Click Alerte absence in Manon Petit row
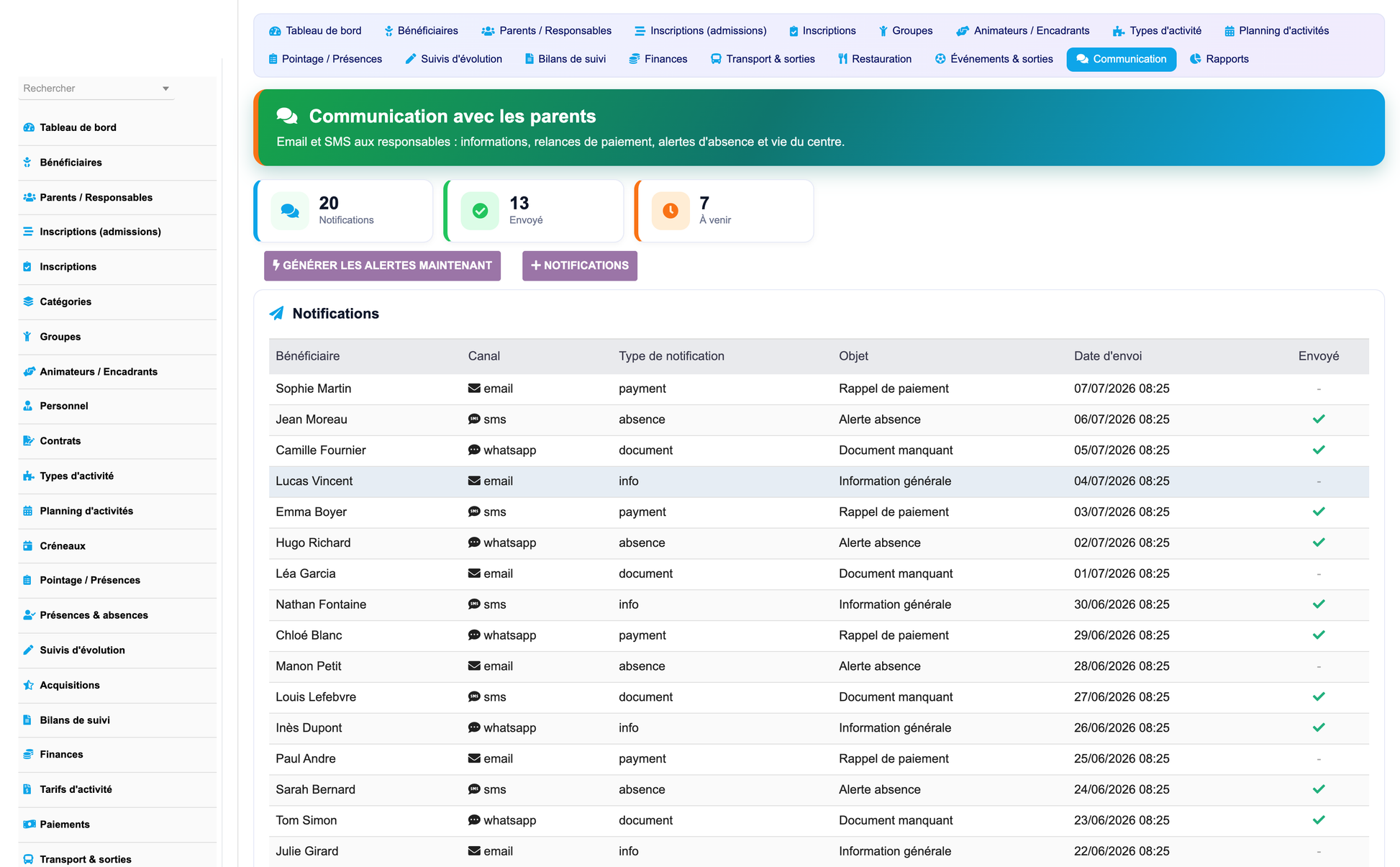Viewport: 1400px width, 867px height. [880, 666]
